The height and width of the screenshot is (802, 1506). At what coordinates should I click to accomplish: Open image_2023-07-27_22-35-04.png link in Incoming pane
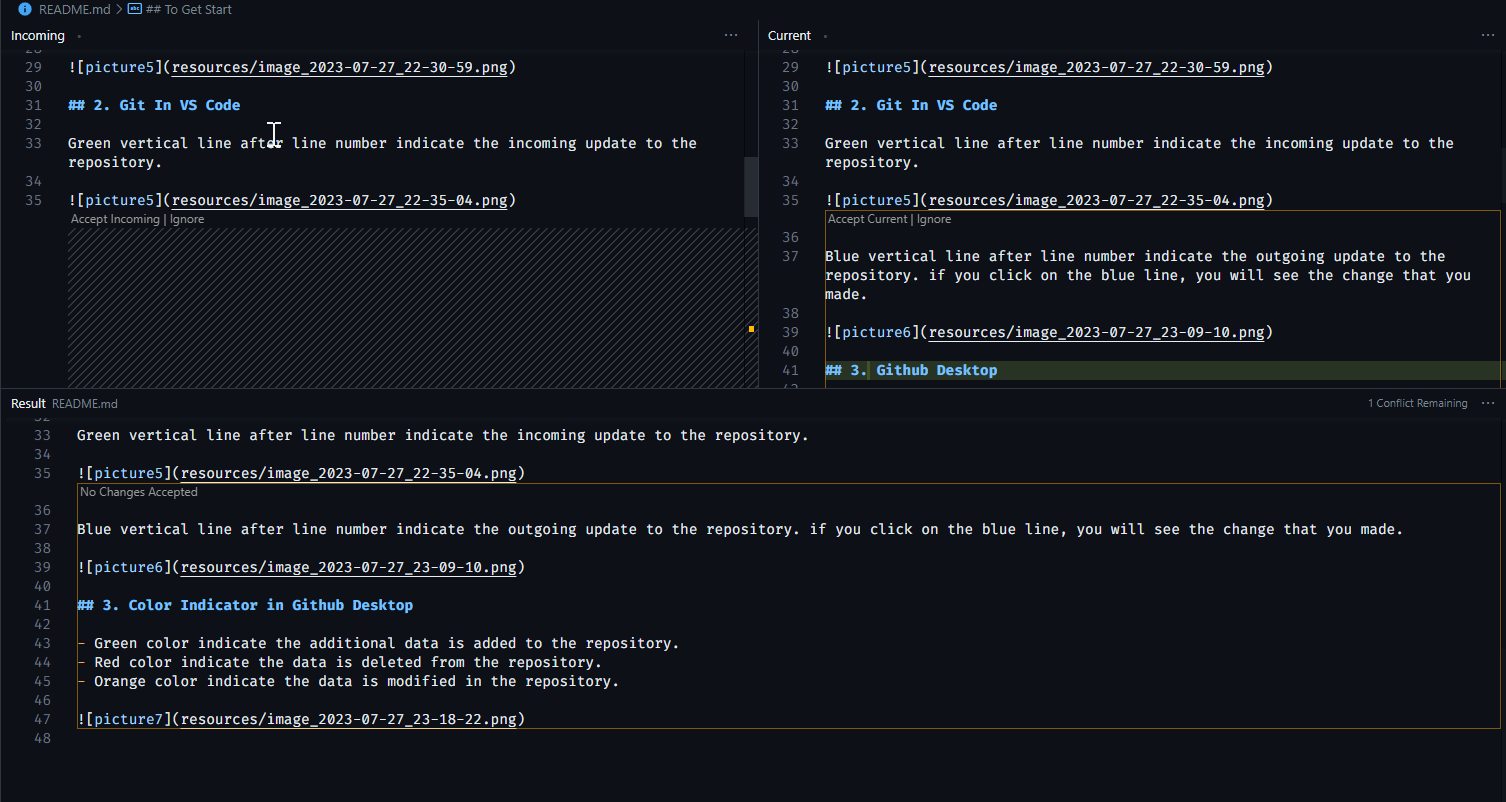tap(339, 200)
